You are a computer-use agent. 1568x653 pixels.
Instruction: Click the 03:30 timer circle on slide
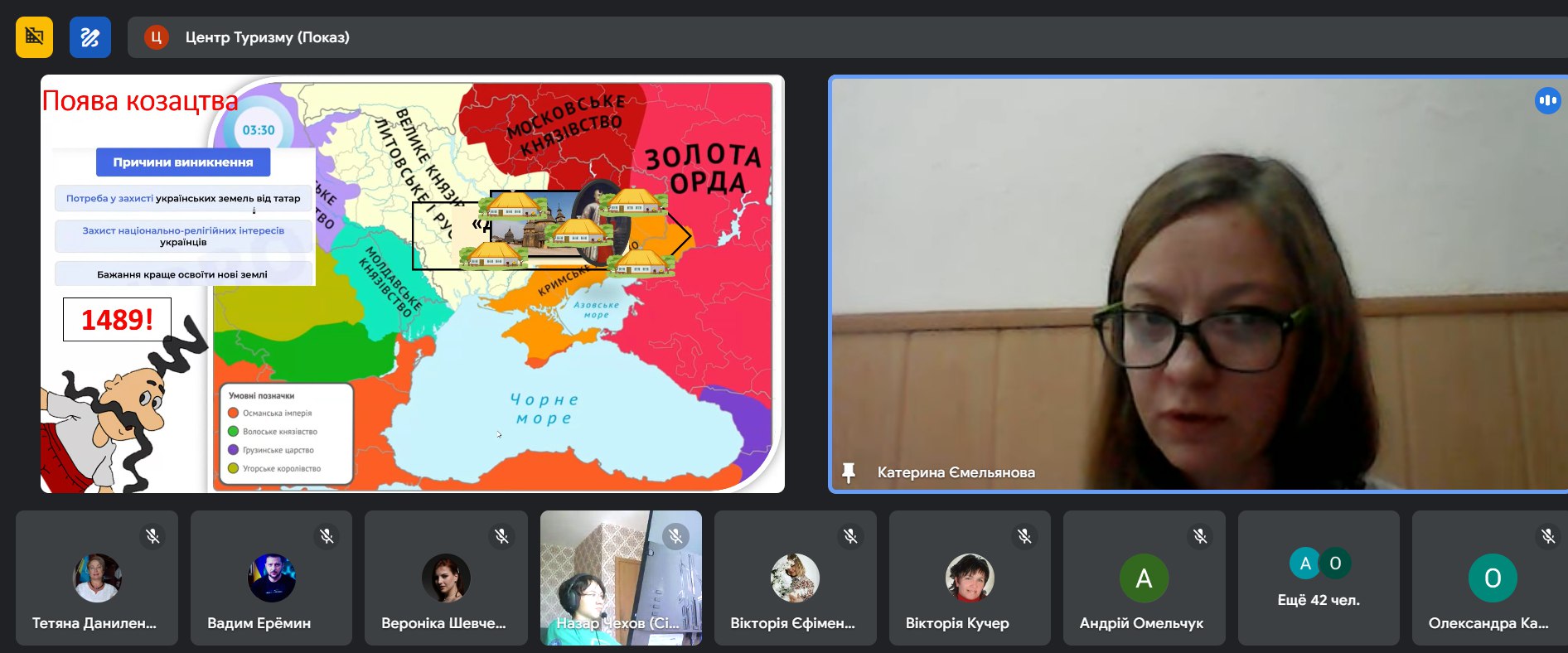(258, 130)
